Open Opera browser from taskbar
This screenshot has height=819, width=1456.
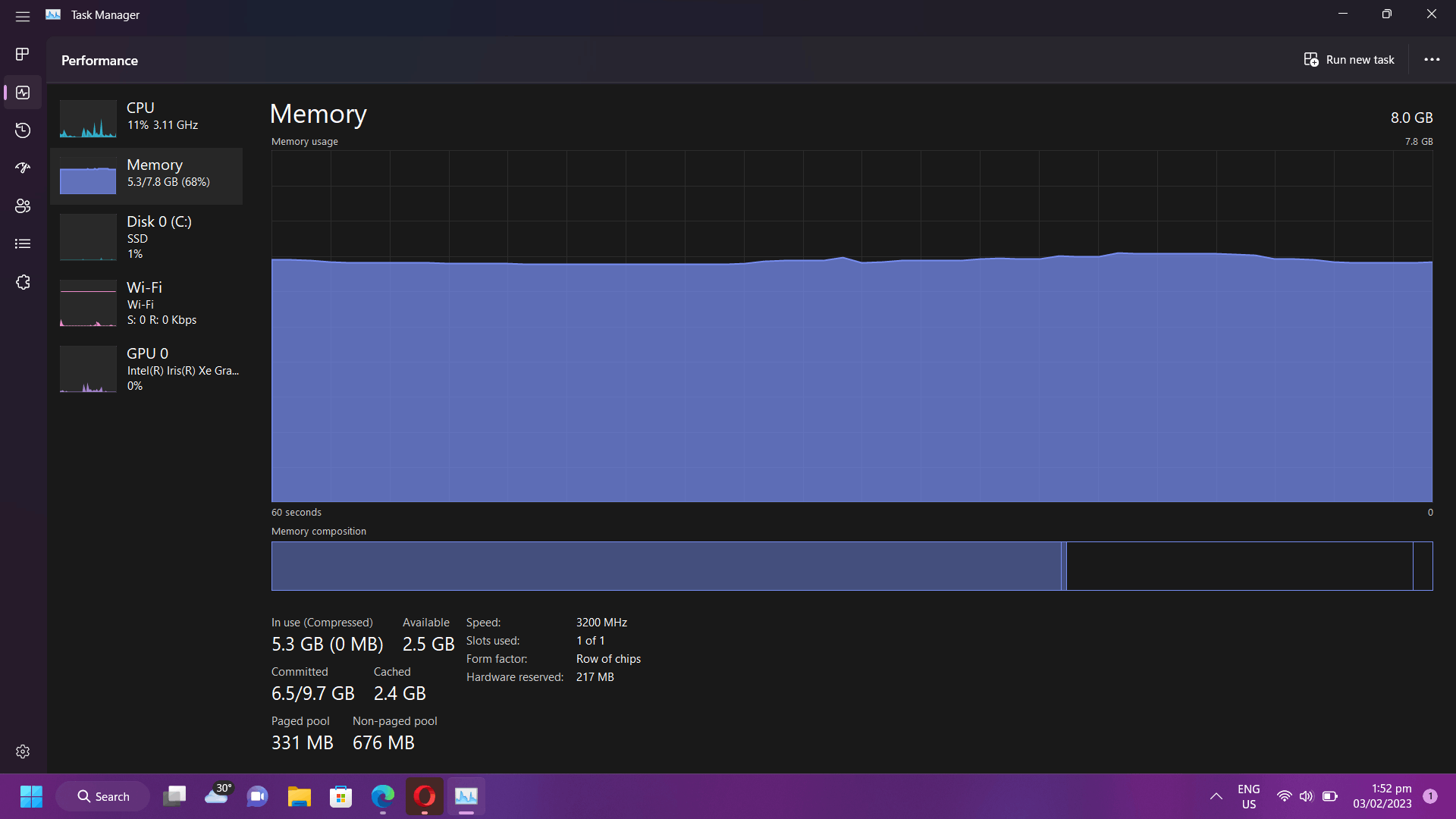click(424, 796)
